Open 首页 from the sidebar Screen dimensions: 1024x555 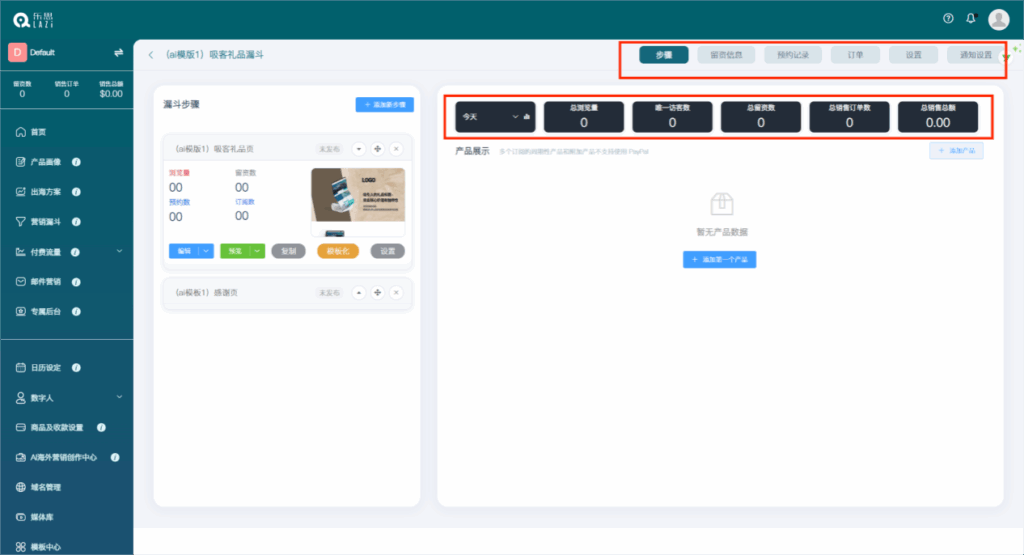pos(38,132)
